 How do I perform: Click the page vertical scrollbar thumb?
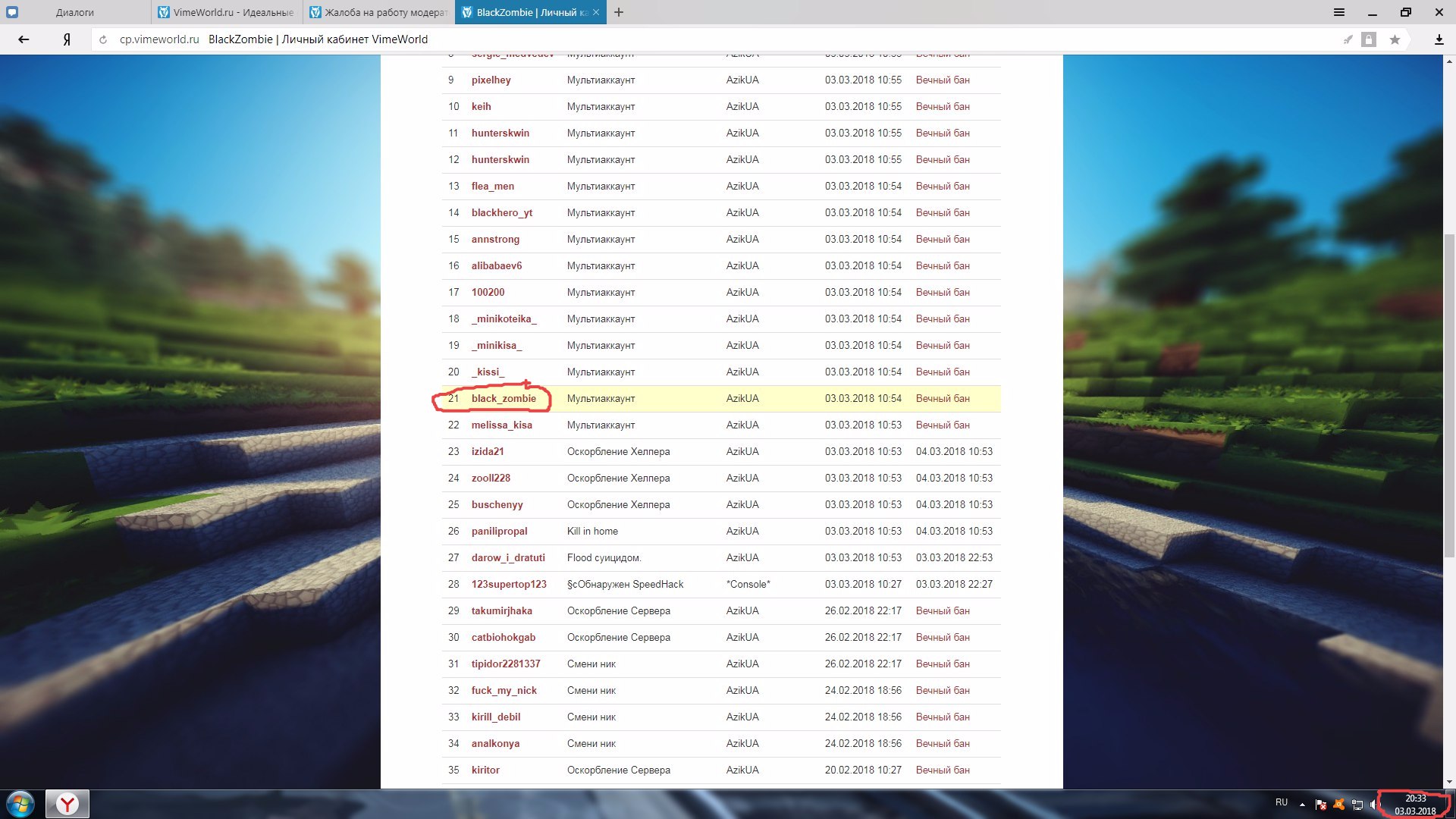(x=1449, y=394)
